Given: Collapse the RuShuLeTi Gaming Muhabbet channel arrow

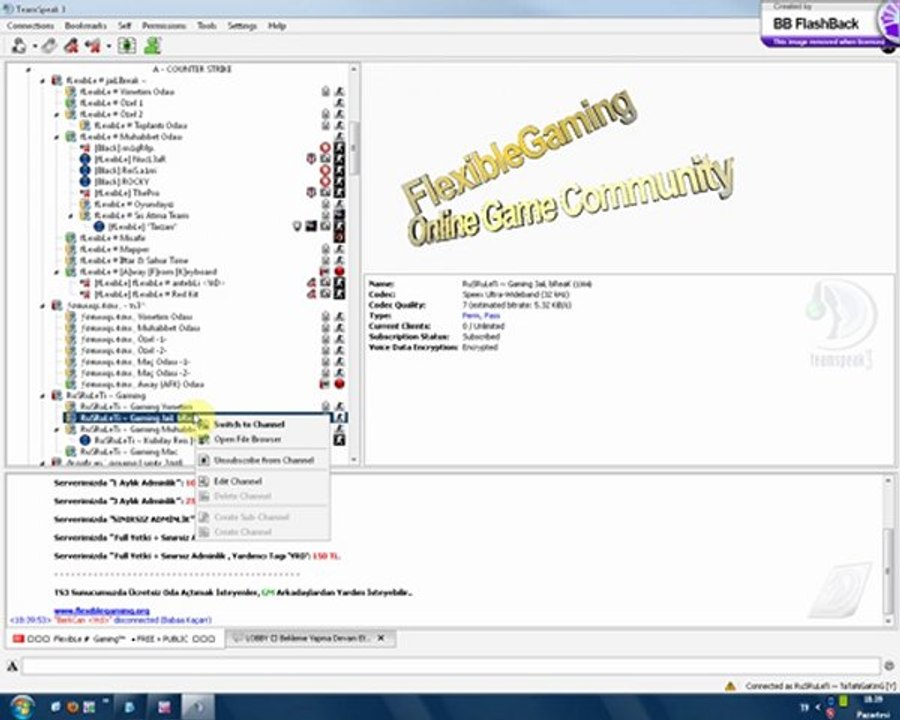Looking at the screenshot, I should [56, 429].
